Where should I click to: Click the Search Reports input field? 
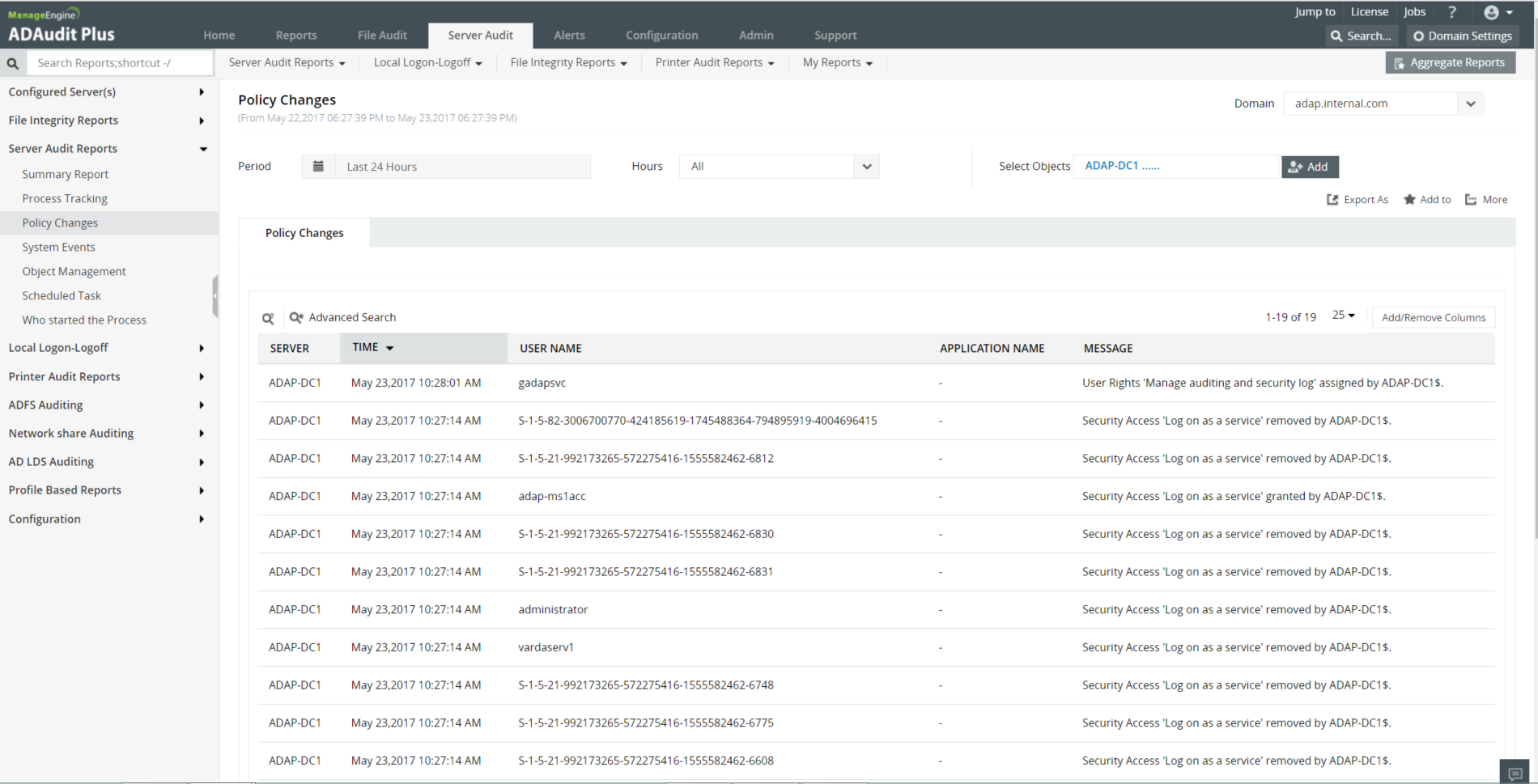pos(120,63)
